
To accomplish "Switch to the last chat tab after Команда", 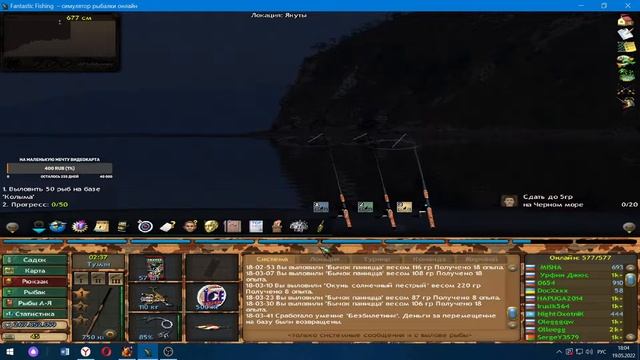I will click(x=481, y=259).
